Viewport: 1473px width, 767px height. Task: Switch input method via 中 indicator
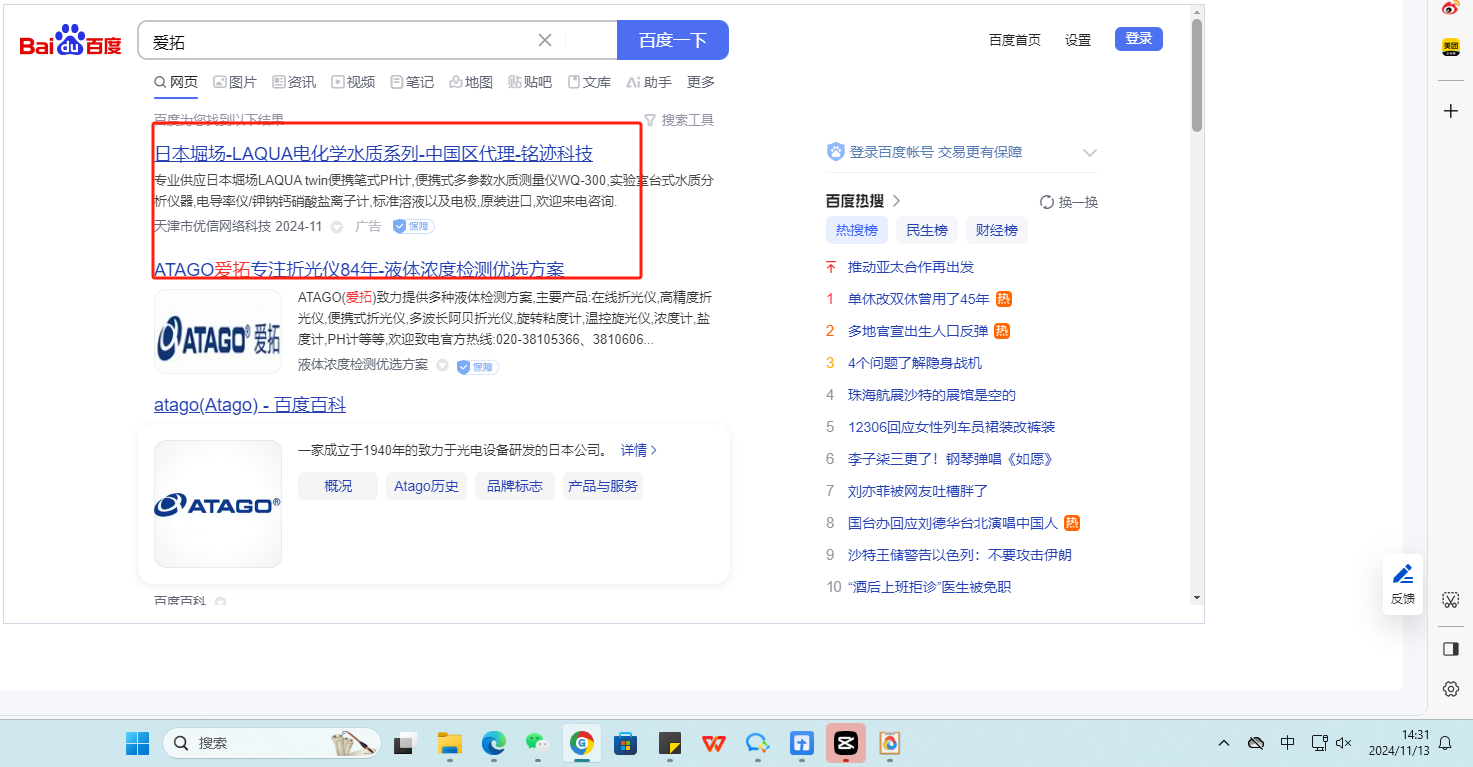coord(1288,743)
